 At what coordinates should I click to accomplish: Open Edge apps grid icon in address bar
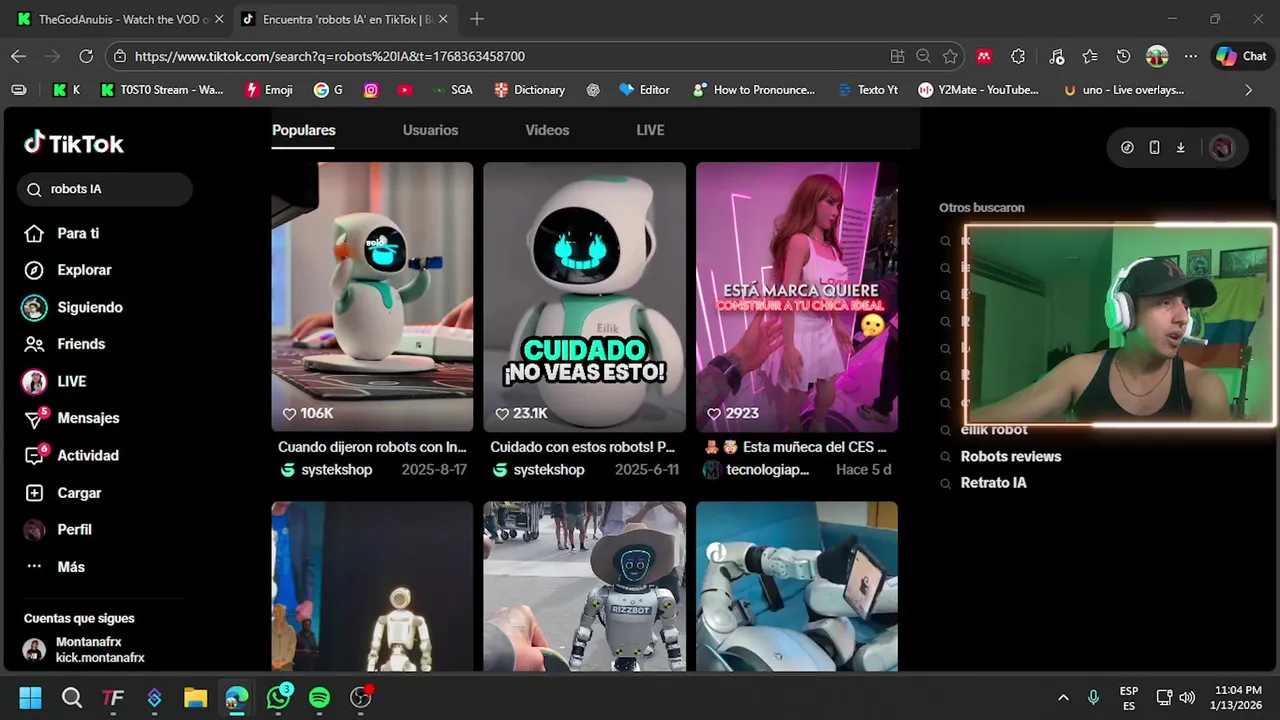[897, 57]
